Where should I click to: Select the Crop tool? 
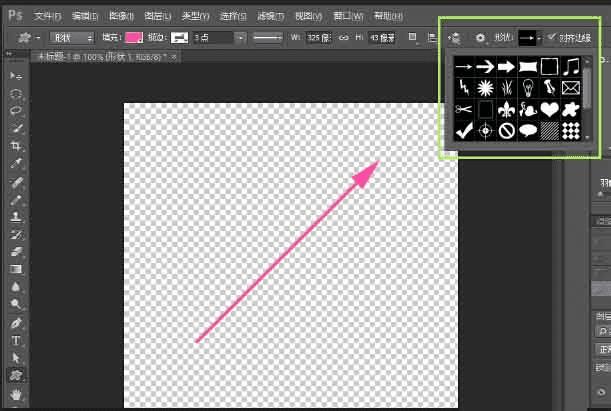coord(16,146)
